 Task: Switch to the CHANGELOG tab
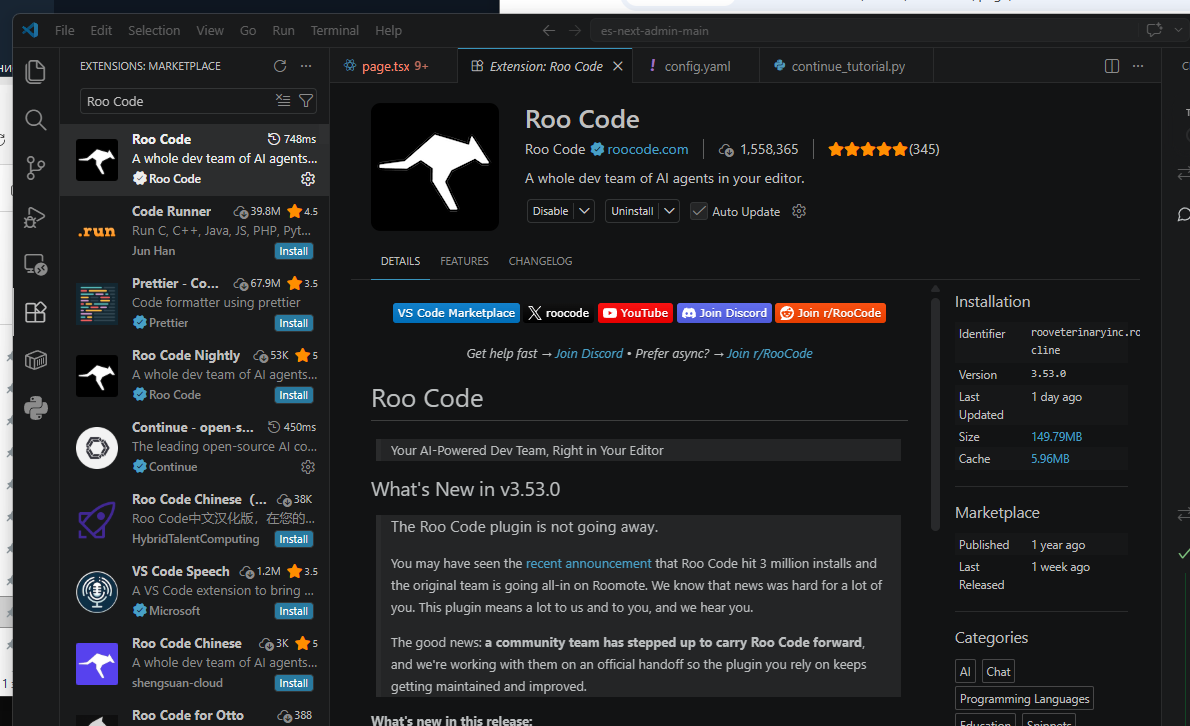[540, 261]
